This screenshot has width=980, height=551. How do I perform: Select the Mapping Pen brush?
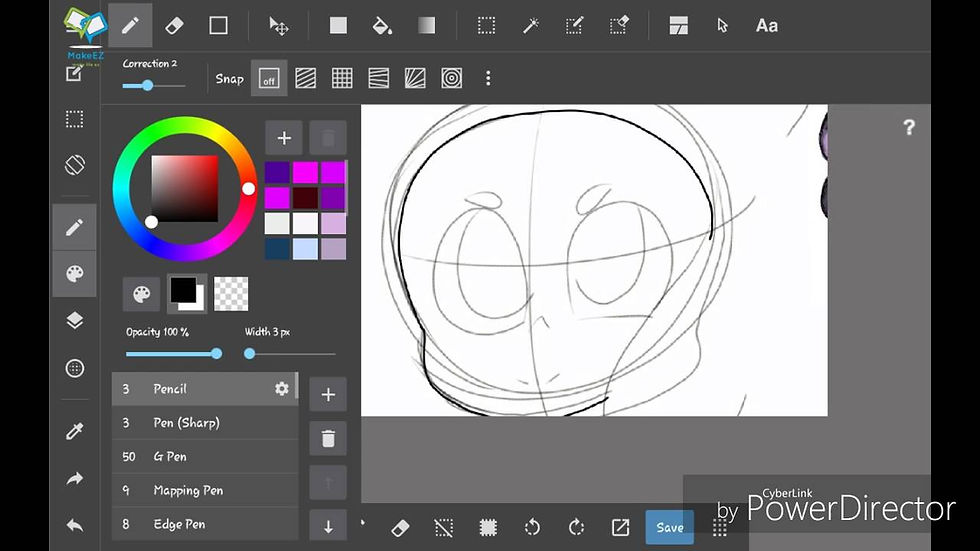205,490
